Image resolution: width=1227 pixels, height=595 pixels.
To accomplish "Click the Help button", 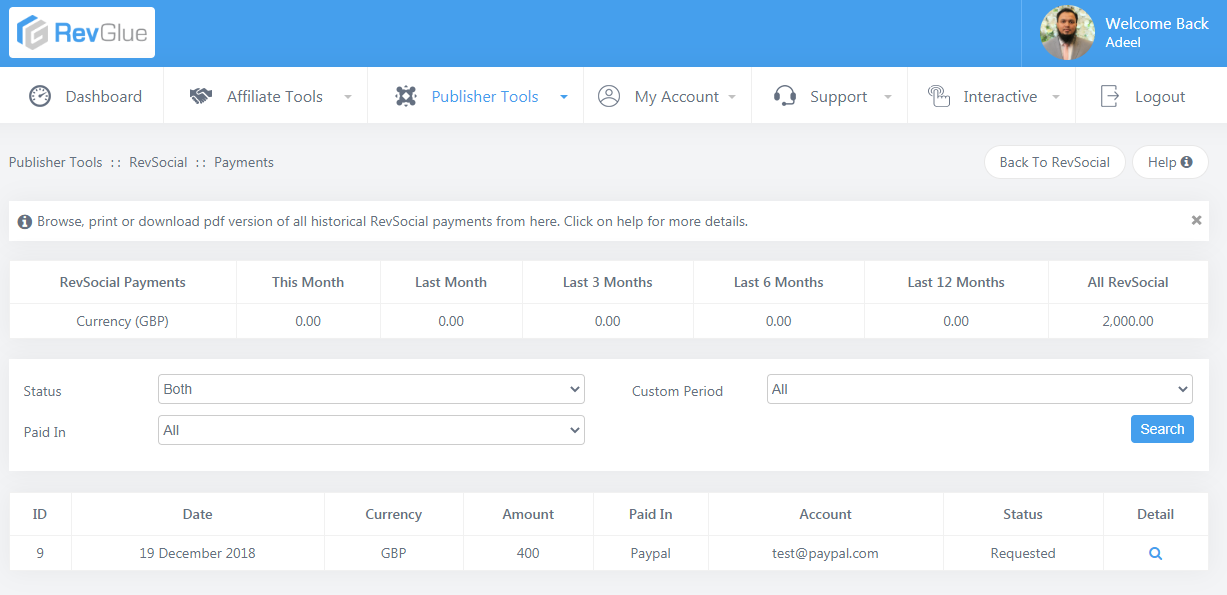I will (x=1170, y=162).
